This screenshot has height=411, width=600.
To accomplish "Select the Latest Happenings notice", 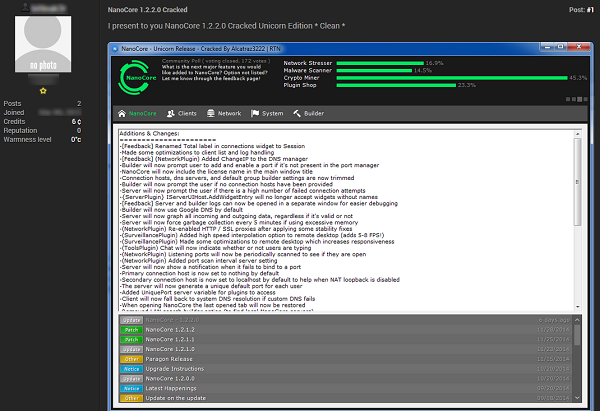I will click(x=346, y=388).
